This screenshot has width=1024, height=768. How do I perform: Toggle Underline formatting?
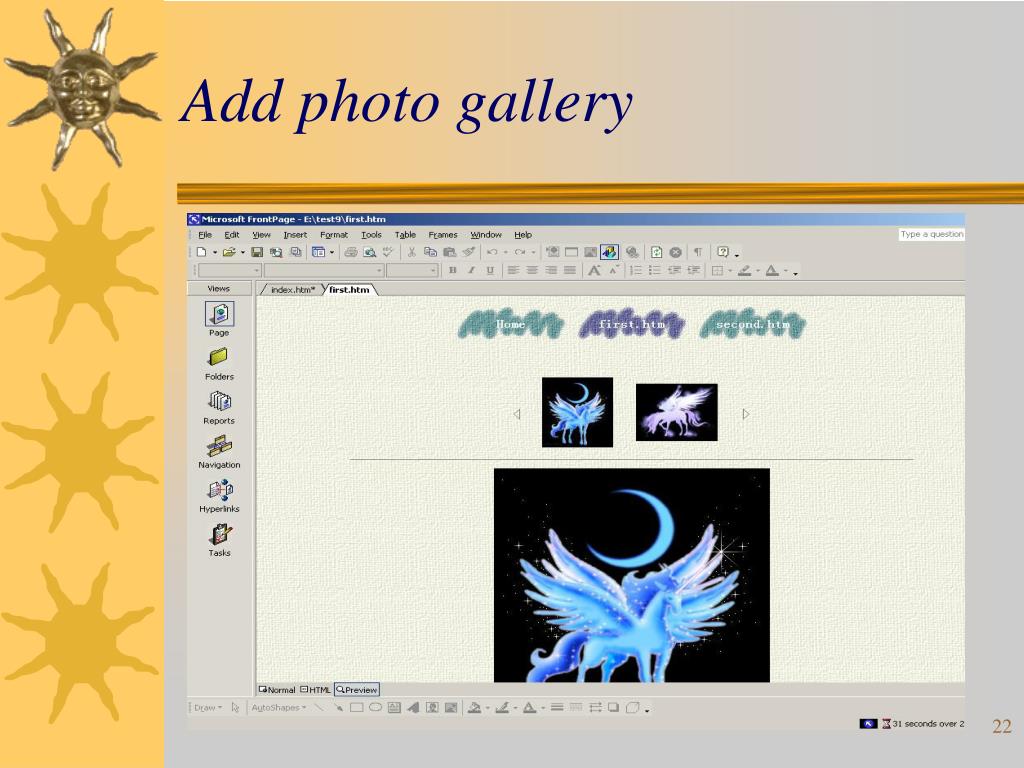[490, 270]
